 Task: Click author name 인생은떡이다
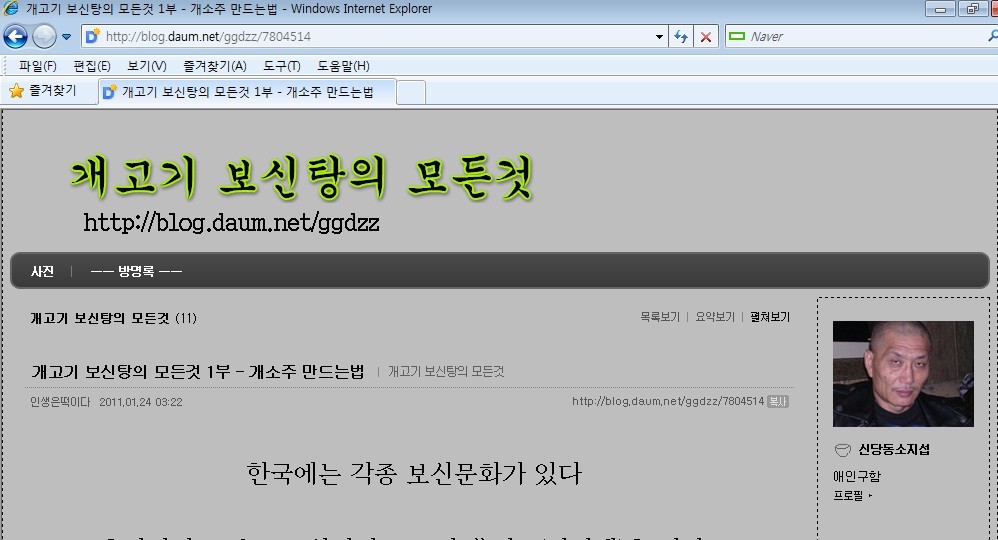pos(60,402)
